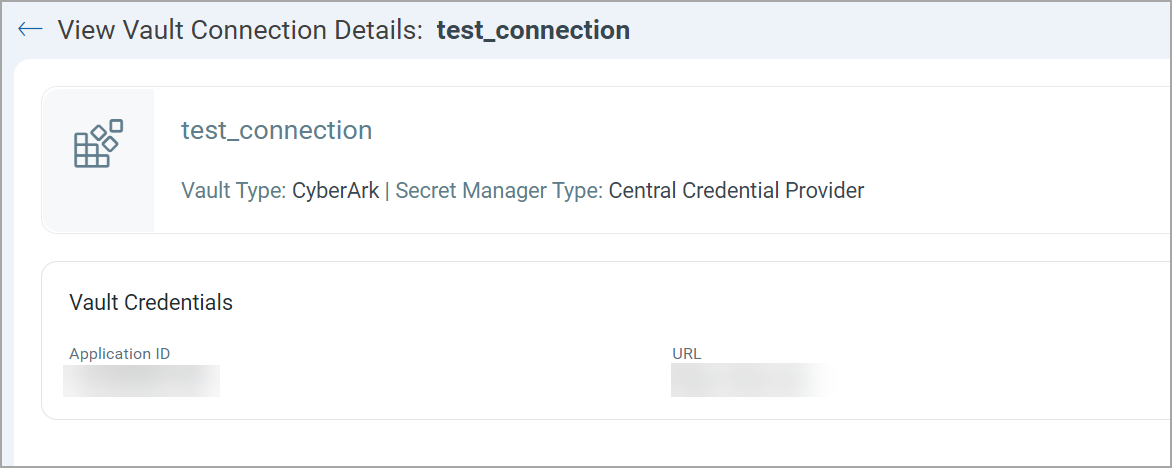This screenshot has height=468, width=1172.
Task: Select the blurred URL value
Action: pyautogui.click(x=750, y=381)
